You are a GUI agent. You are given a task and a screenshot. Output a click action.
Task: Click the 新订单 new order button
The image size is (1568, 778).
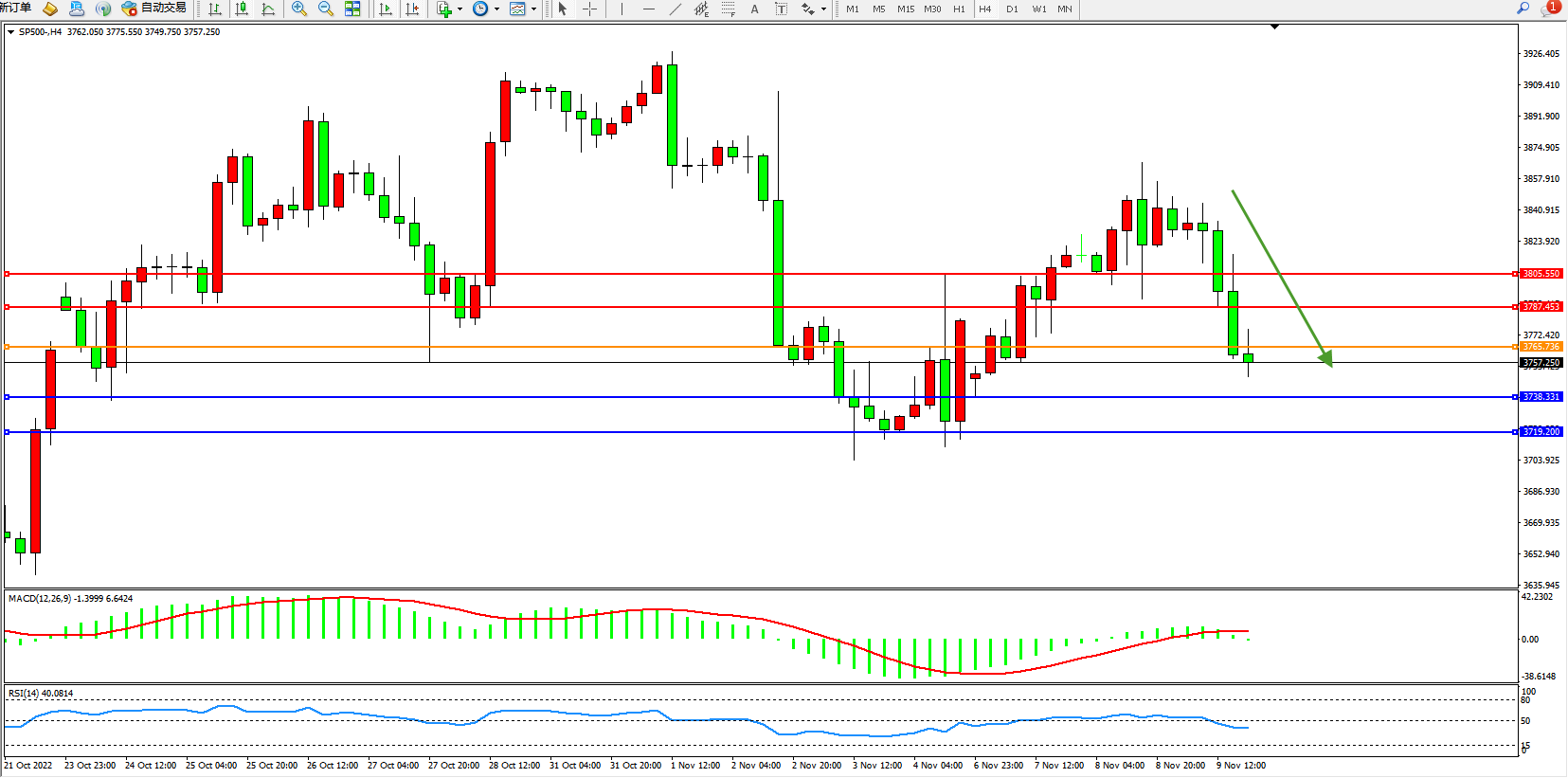(15, 8)
